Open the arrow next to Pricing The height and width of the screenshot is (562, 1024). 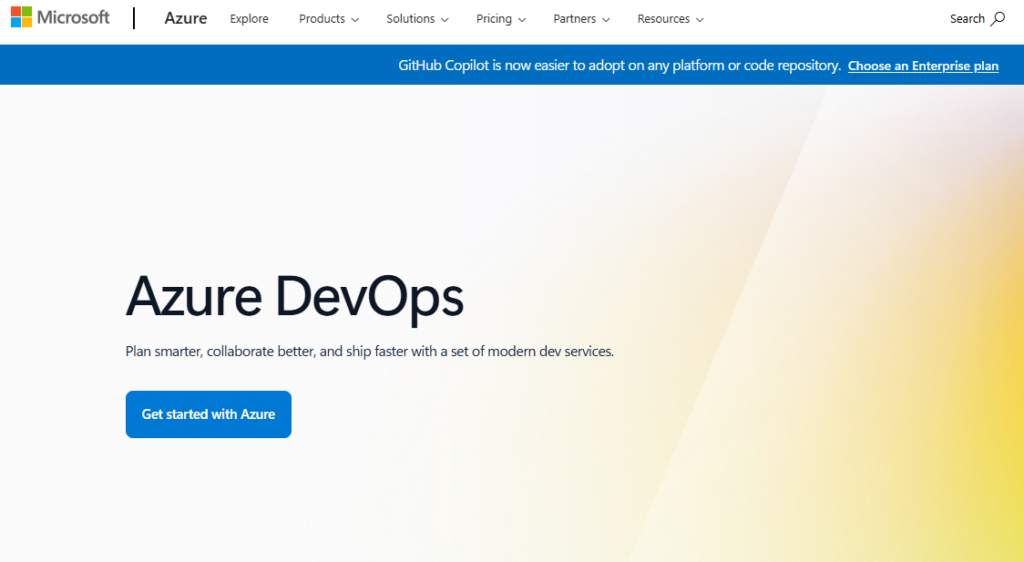click(x=522, y=20)
